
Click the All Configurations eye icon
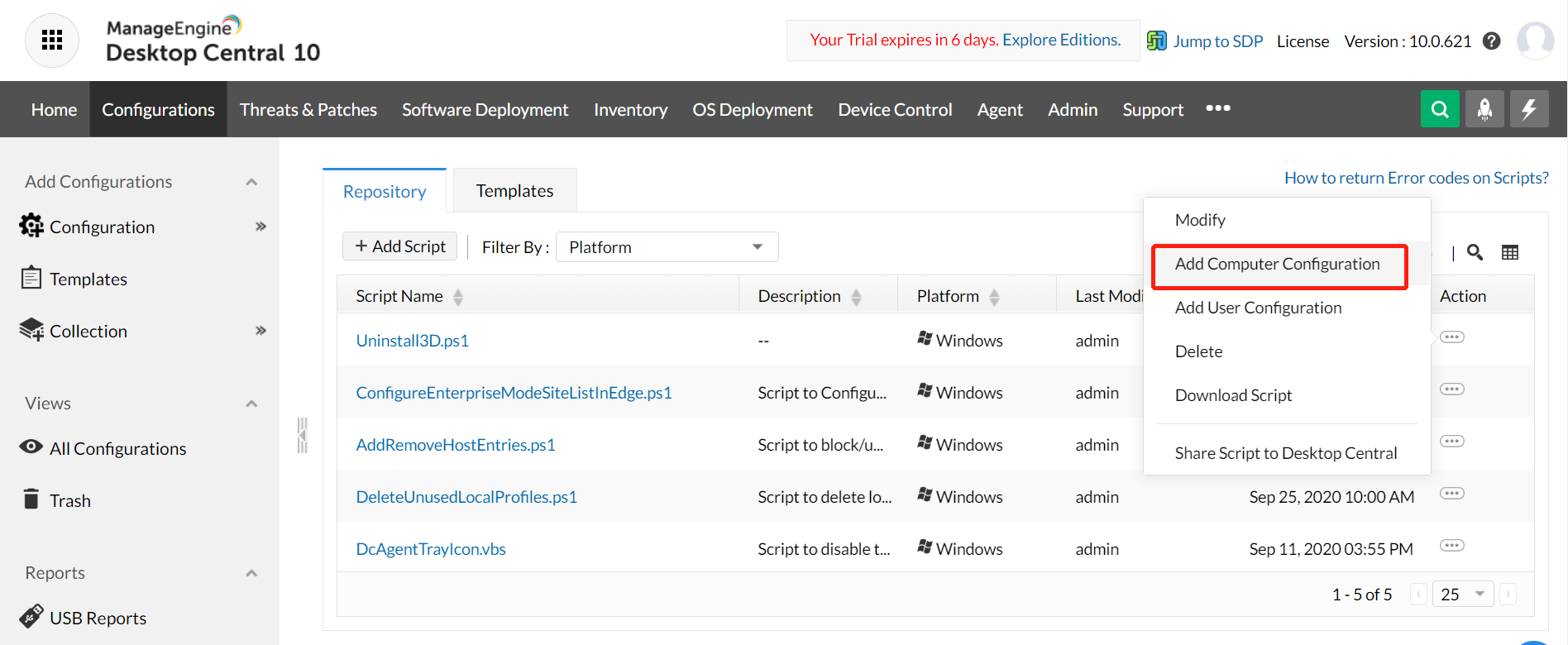tap(31, 447)
